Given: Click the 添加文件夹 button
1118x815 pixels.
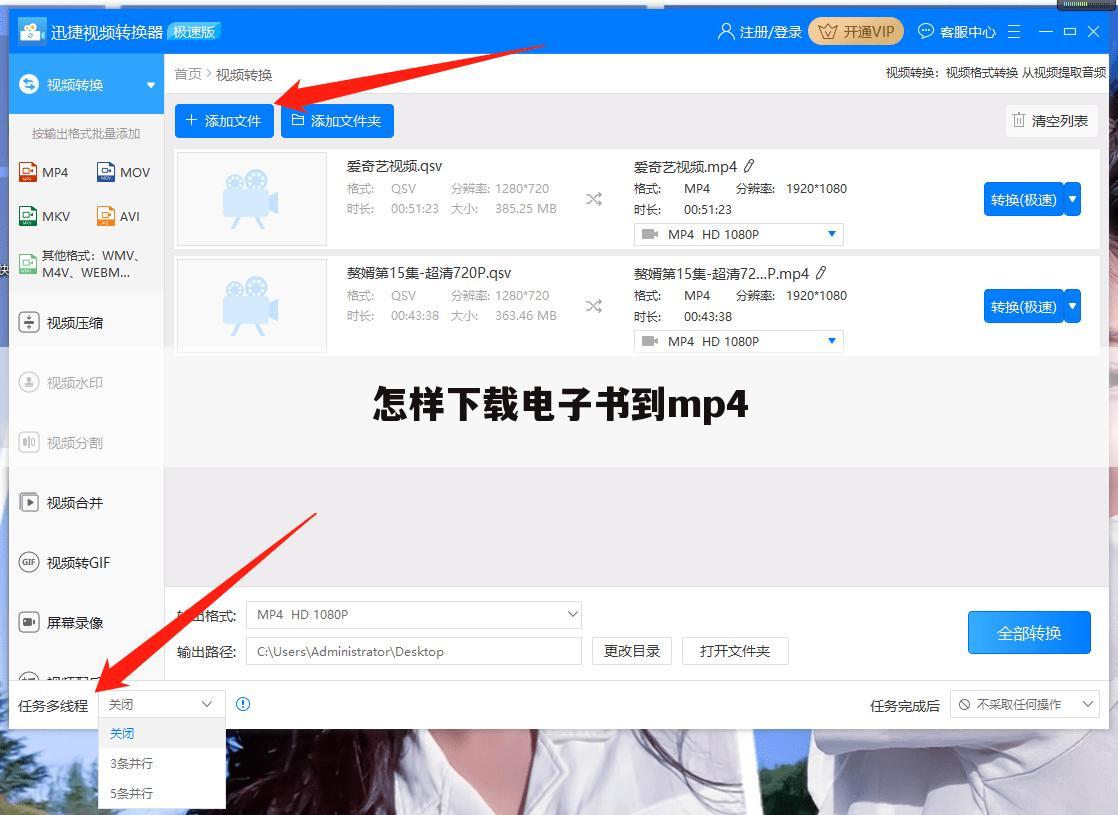Looking at the screenshot, I should click(x=337, y=121).
